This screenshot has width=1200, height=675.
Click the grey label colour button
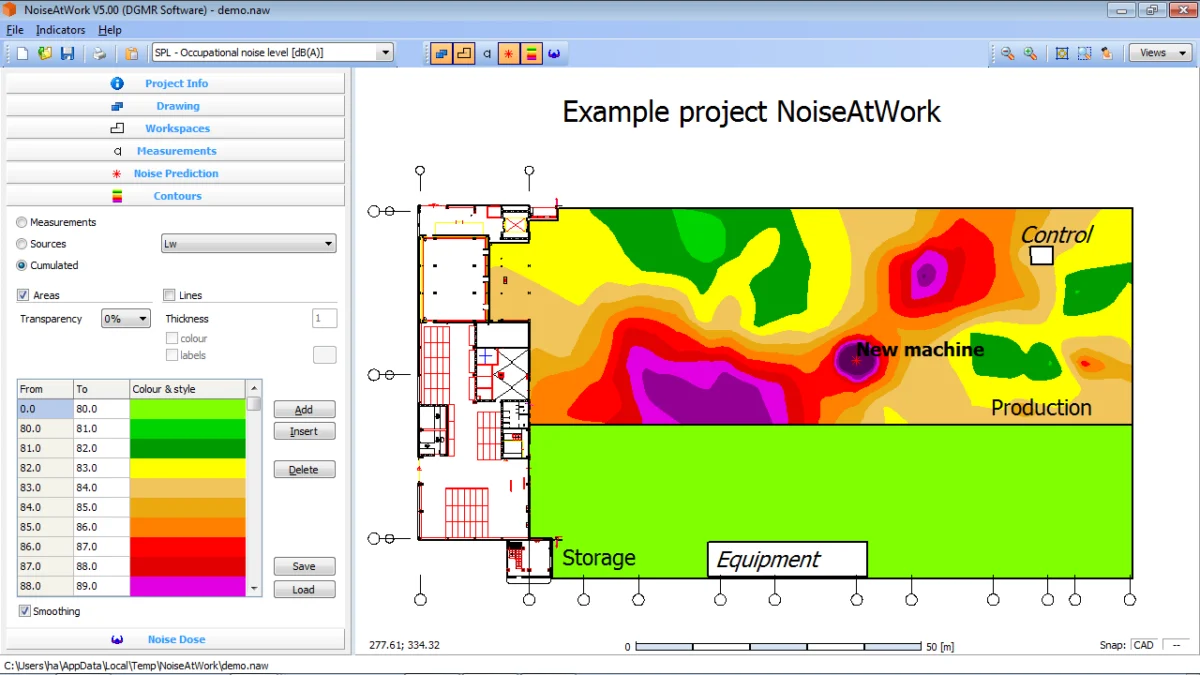pos(325,355)
